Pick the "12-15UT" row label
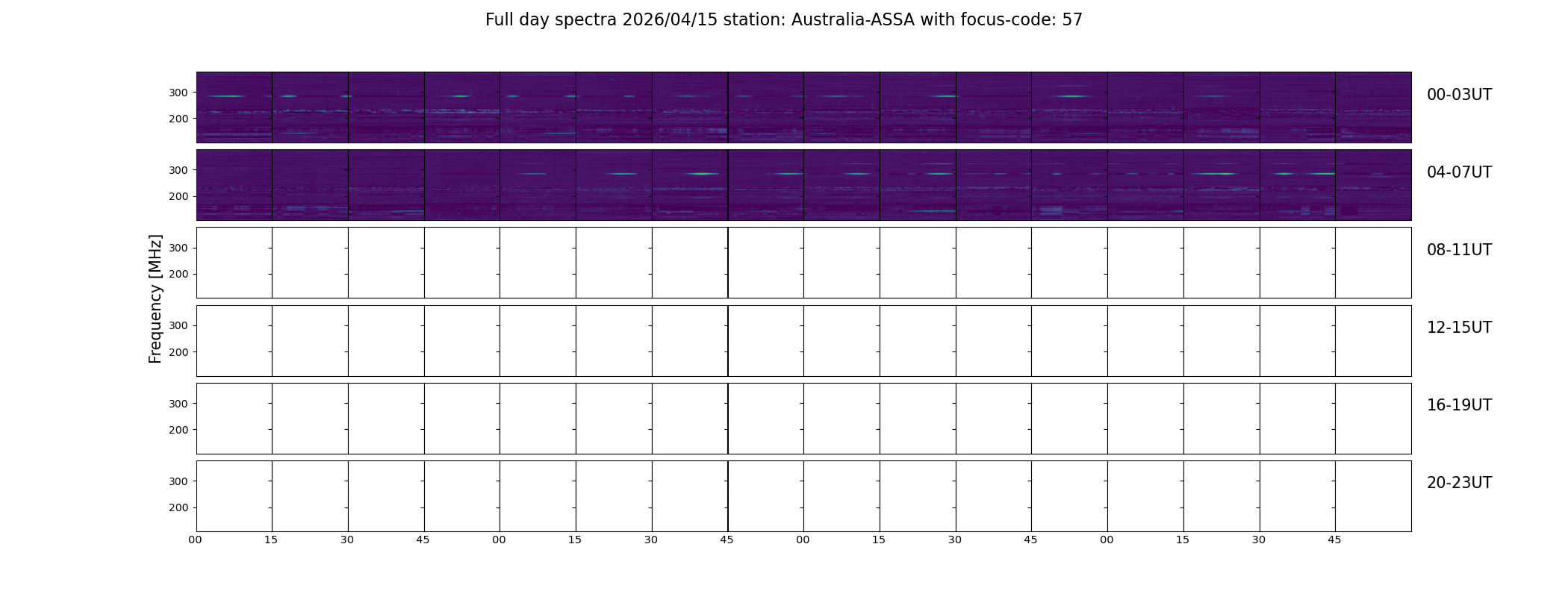Screen dimensions: 1568x597 pyautogui.click(x=1459, y=328)
